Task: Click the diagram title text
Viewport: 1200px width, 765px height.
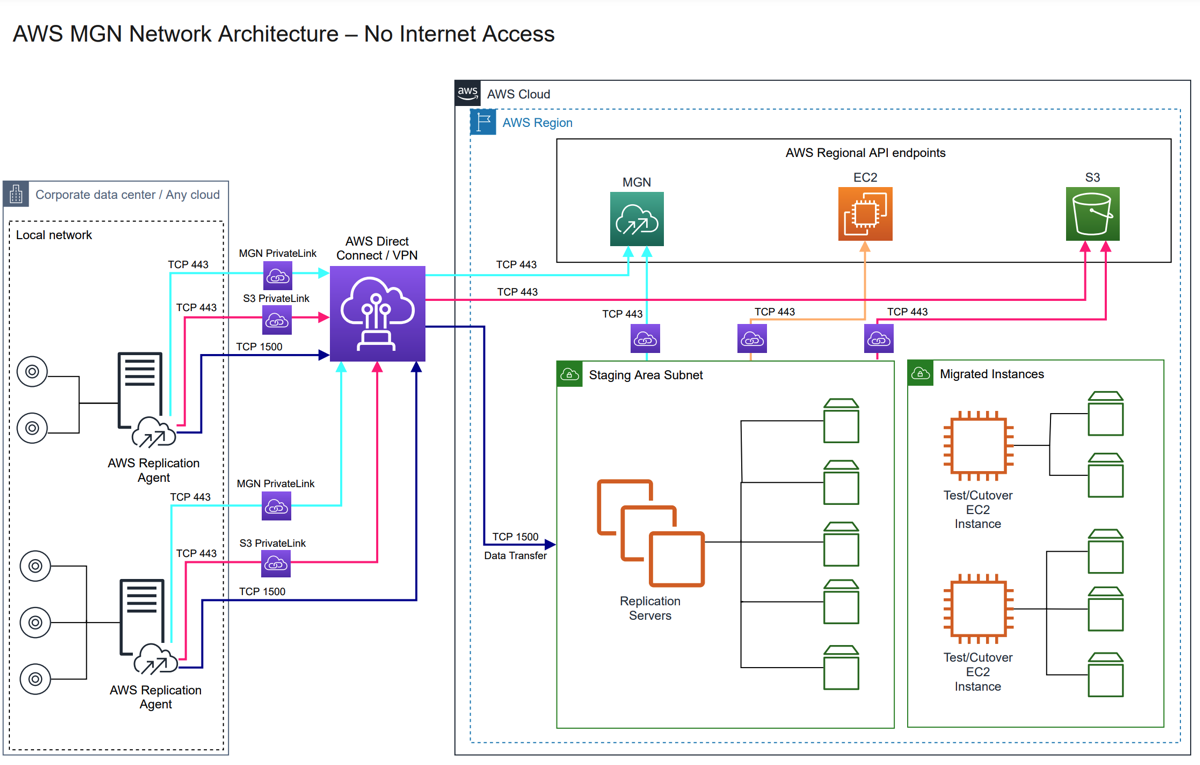Action: pos(282,33)
